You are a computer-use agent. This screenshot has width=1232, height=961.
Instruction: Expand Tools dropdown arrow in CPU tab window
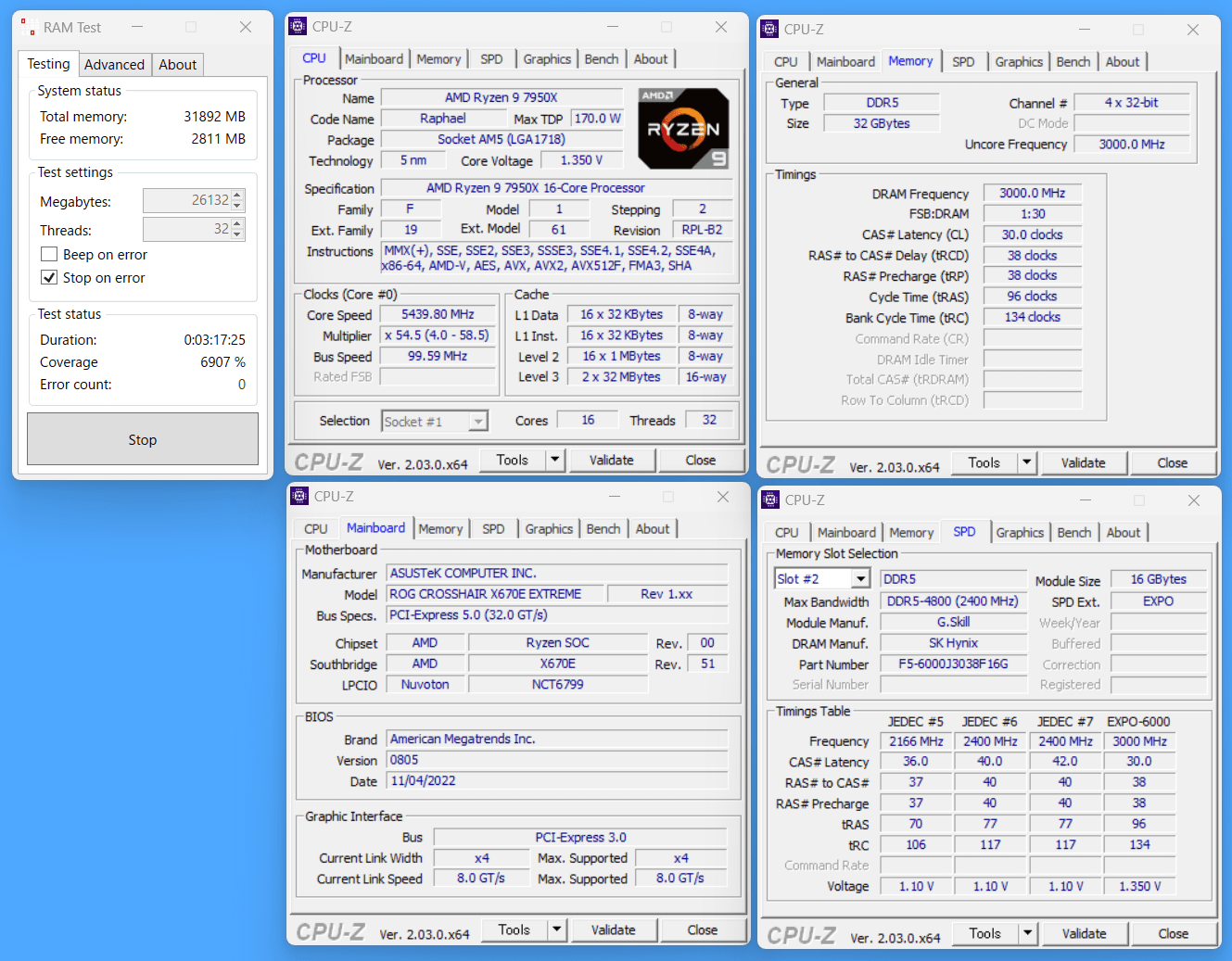tap(554, 460)
